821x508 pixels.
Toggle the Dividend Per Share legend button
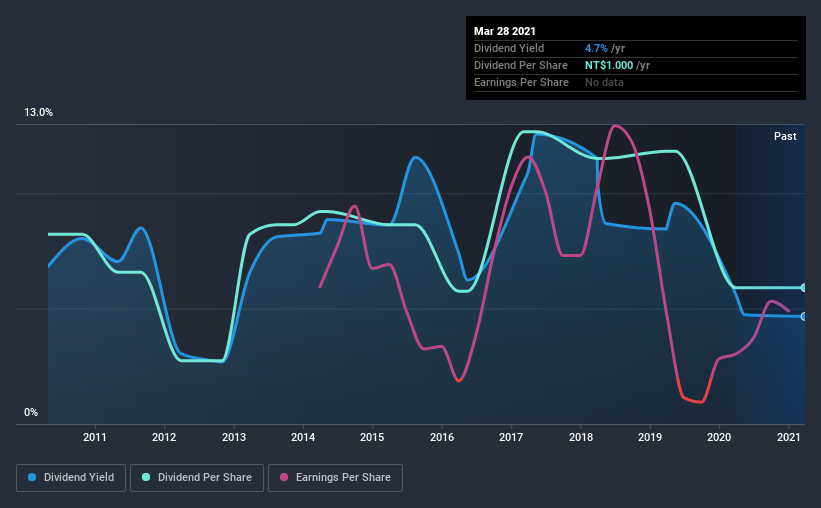tap(197, 478)
